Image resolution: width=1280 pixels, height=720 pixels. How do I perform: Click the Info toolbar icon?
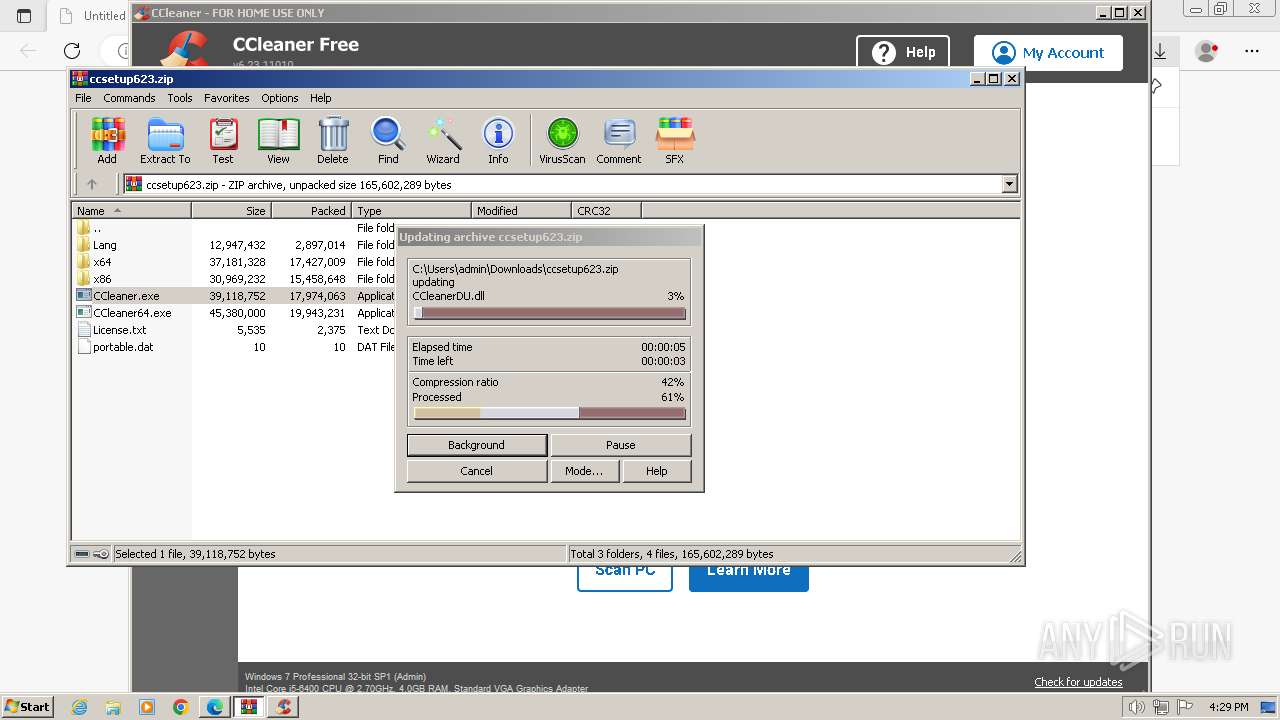(x=498, y=140)
